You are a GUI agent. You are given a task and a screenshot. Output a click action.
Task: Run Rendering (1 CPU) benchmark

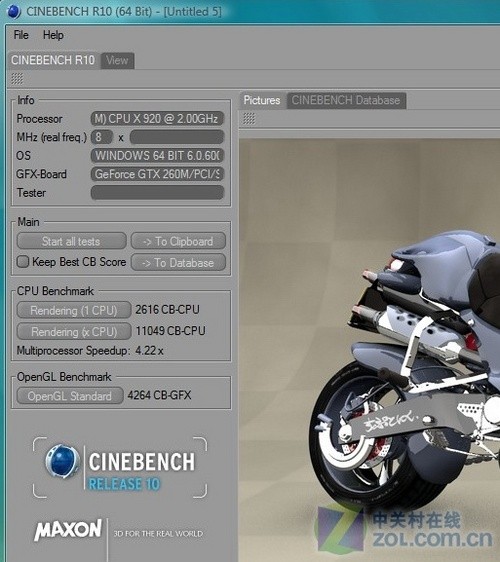(73, 310)
